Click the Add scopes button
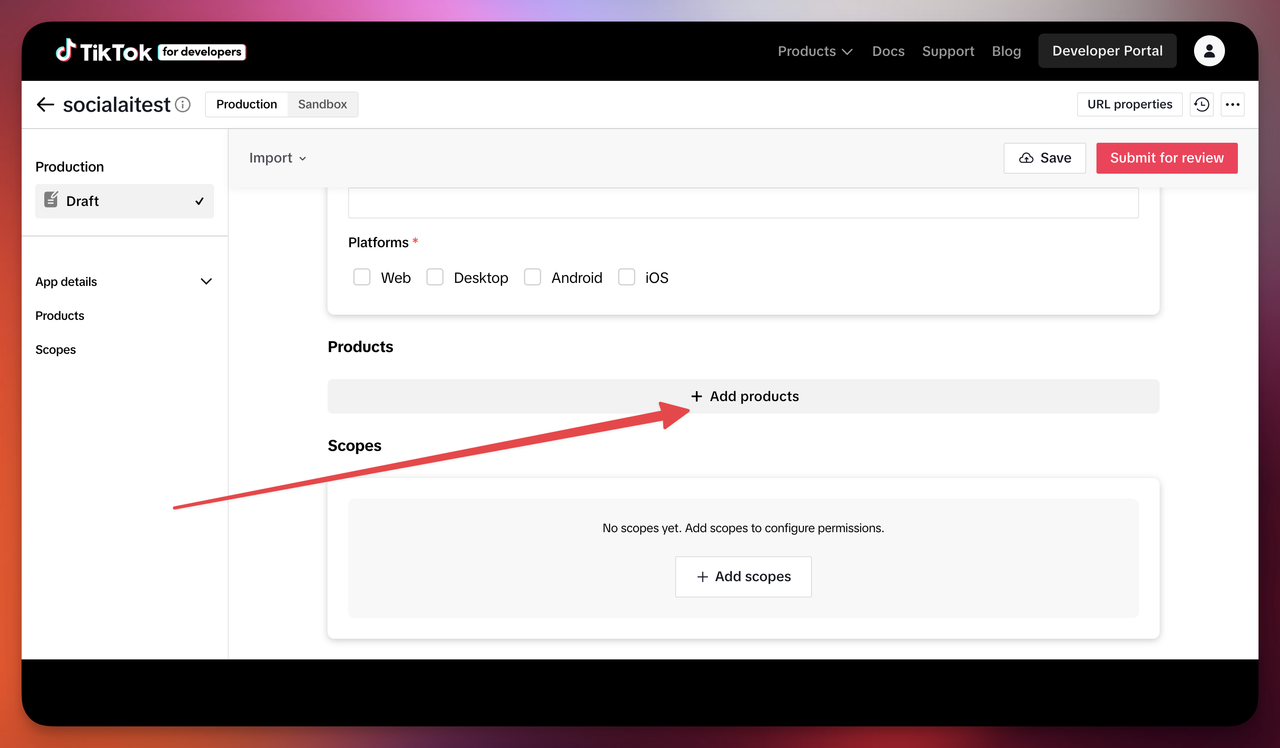The width and height of the screenshot is (1280, 748). click(743, 577)
